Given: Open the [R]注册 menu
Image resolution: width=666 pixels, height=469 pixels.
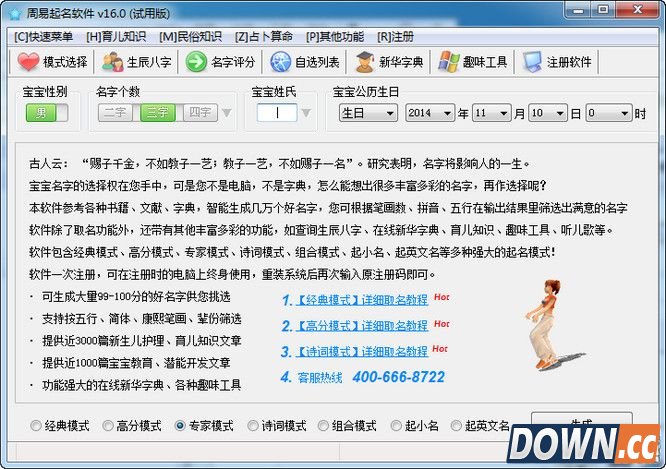Looking at the screenshot, I should (x=395, y=37).
